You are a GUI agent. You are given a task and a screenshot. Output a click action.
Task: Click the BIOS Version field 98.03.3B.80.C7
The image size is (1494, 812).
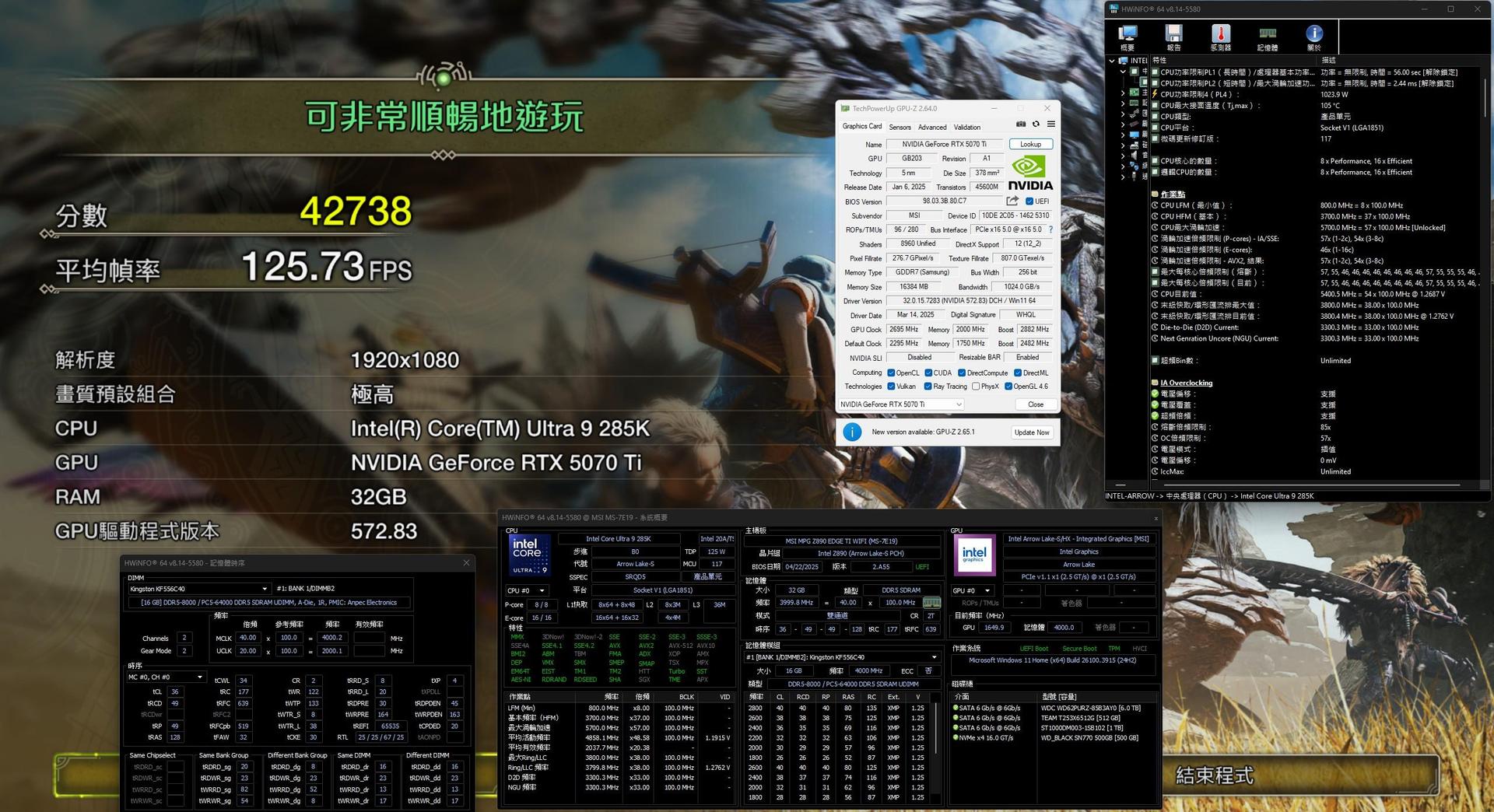(945, 201)
